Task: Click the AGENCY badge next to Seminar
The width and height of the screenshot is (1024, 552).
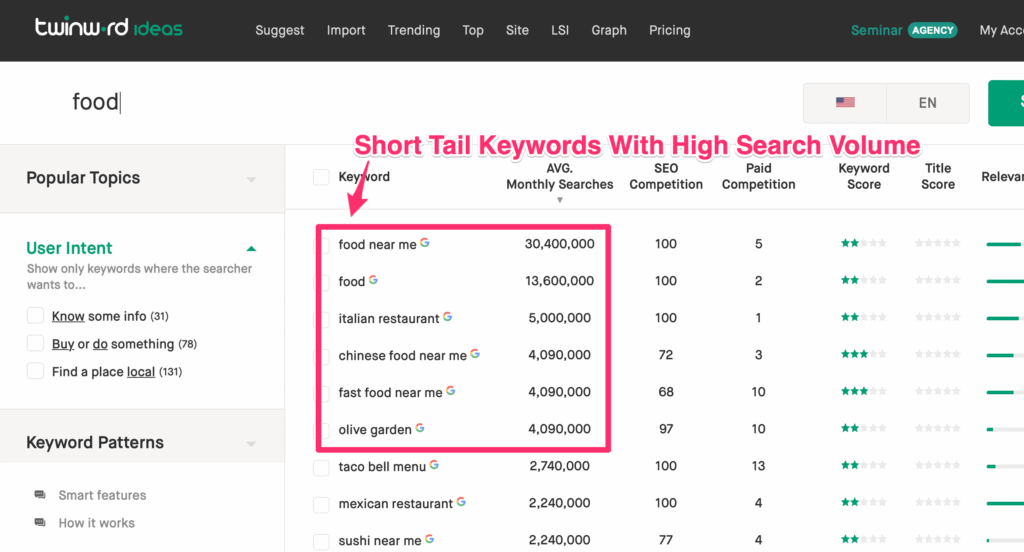Action: coord(933,30)
